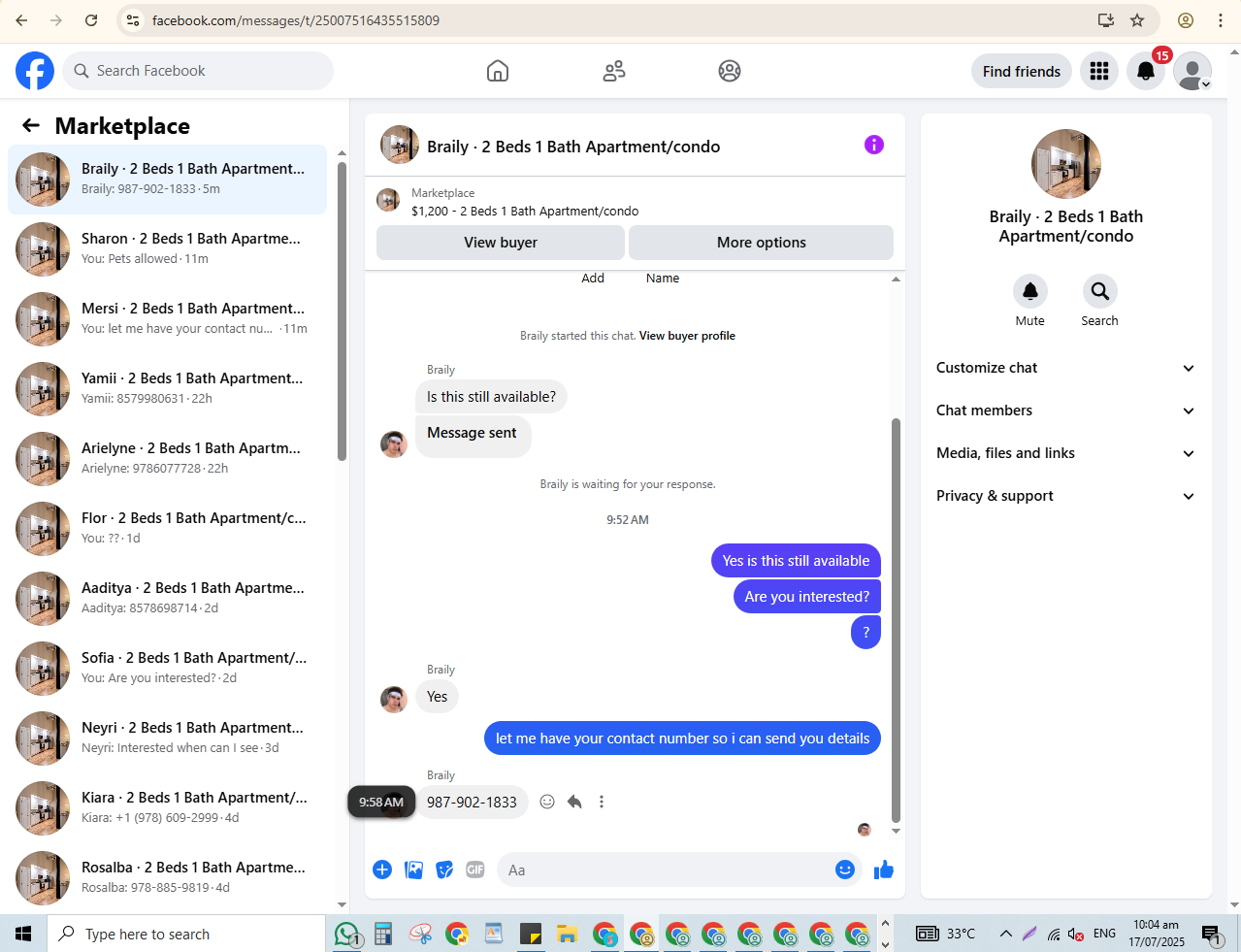Click the browser address bar URL
1241x952 pixels.
[x=296, y=20]
